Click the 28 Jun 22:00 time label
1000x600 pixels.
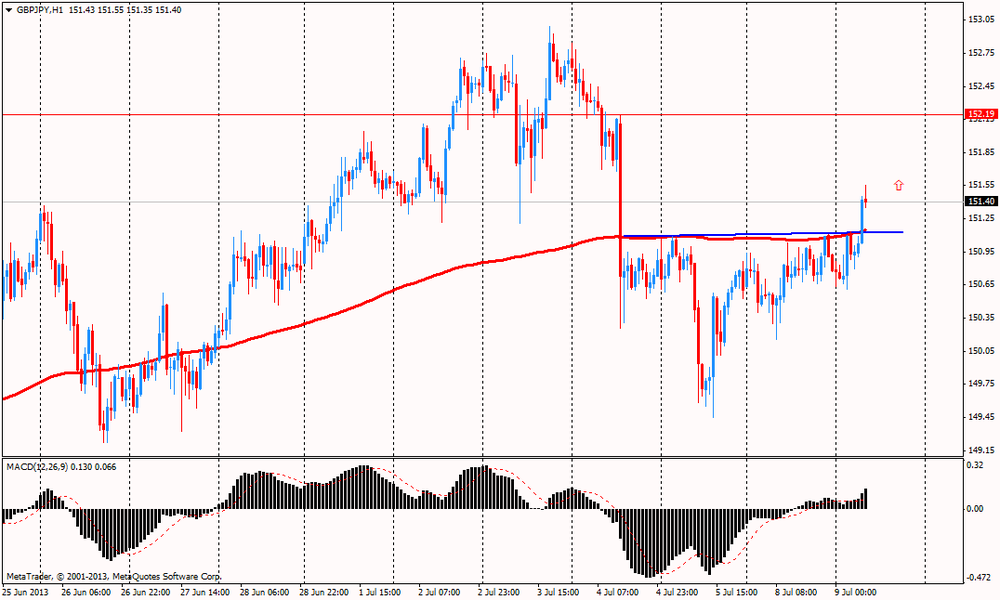[x=324, y=592]
